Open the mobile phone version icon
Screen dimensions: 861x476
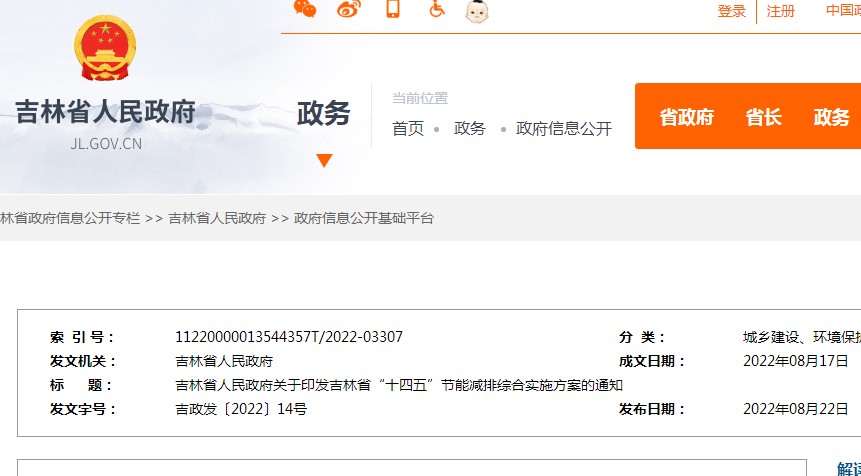pos(393,9)
